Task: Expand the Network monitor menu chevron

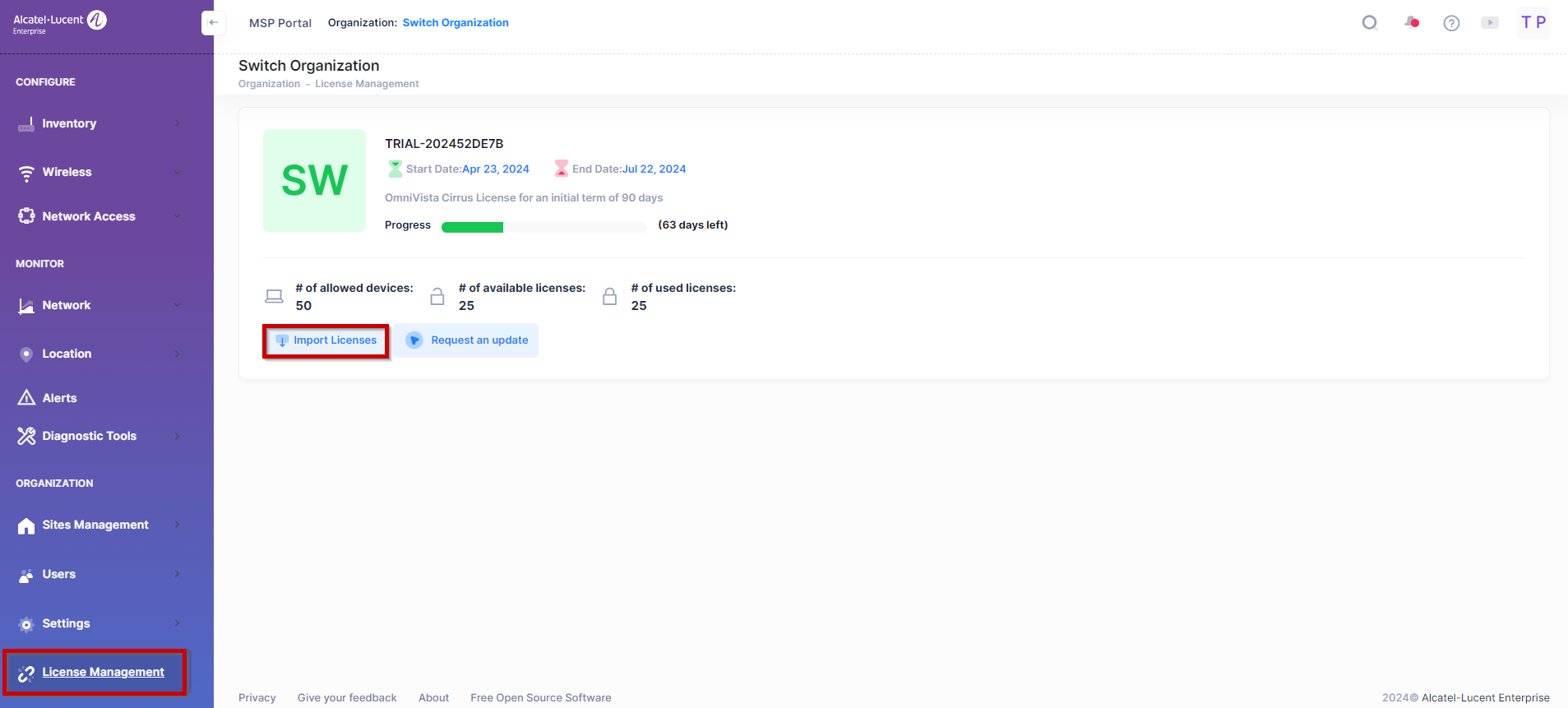Action: tap(177, 305)
